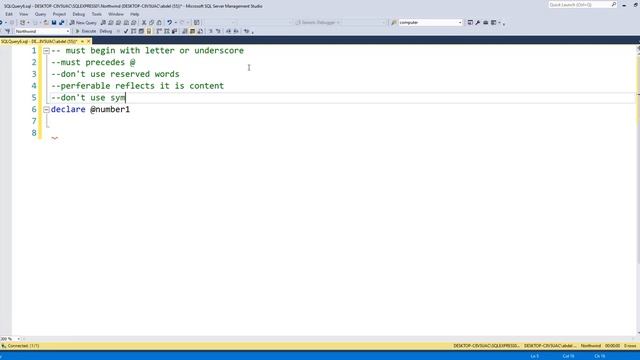Select Results to Text icon
The image size is (640, 360).
184,31
